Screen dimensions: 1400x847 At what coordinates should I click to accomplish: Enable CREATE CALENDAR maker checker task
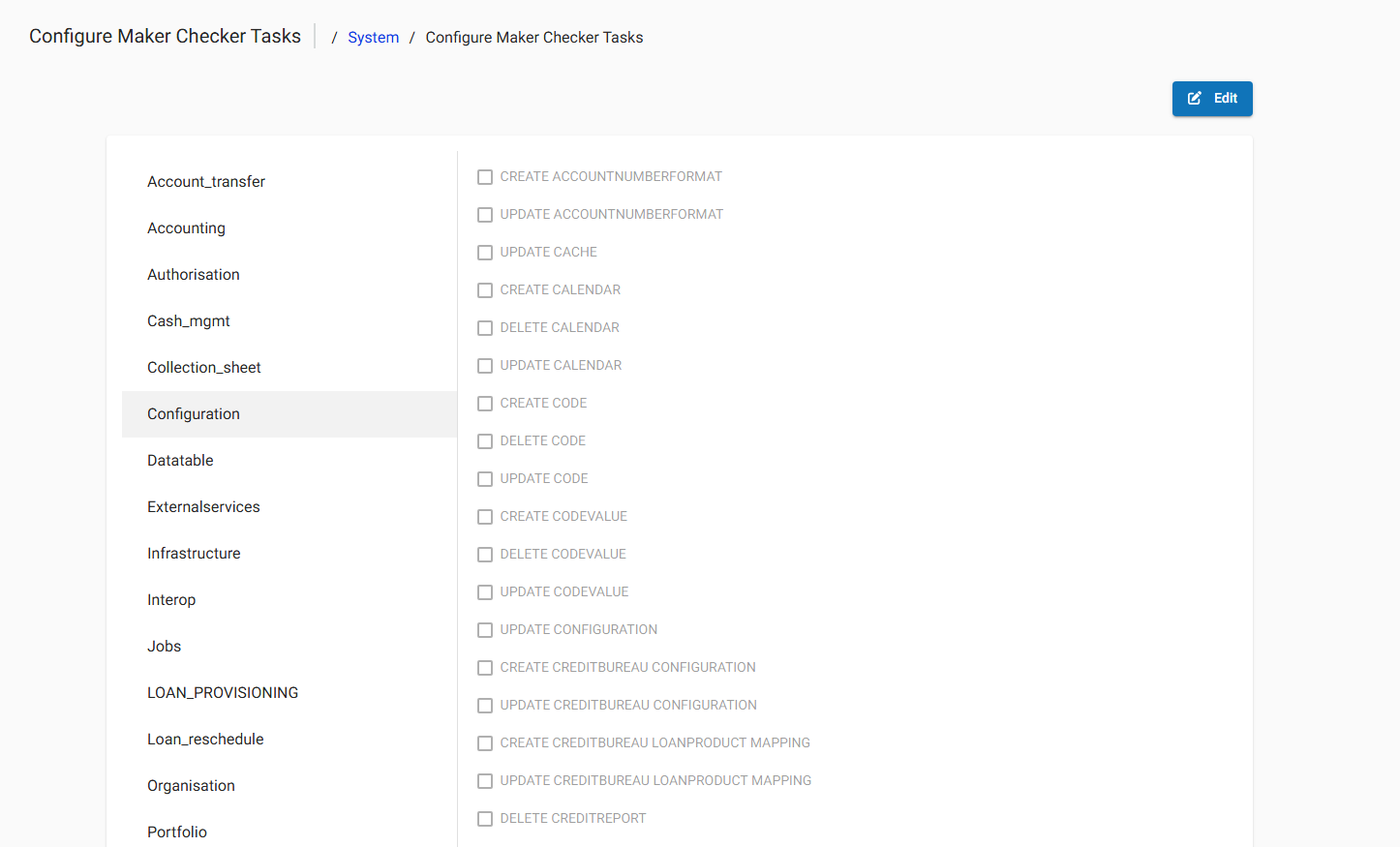[x=485, y=290]
